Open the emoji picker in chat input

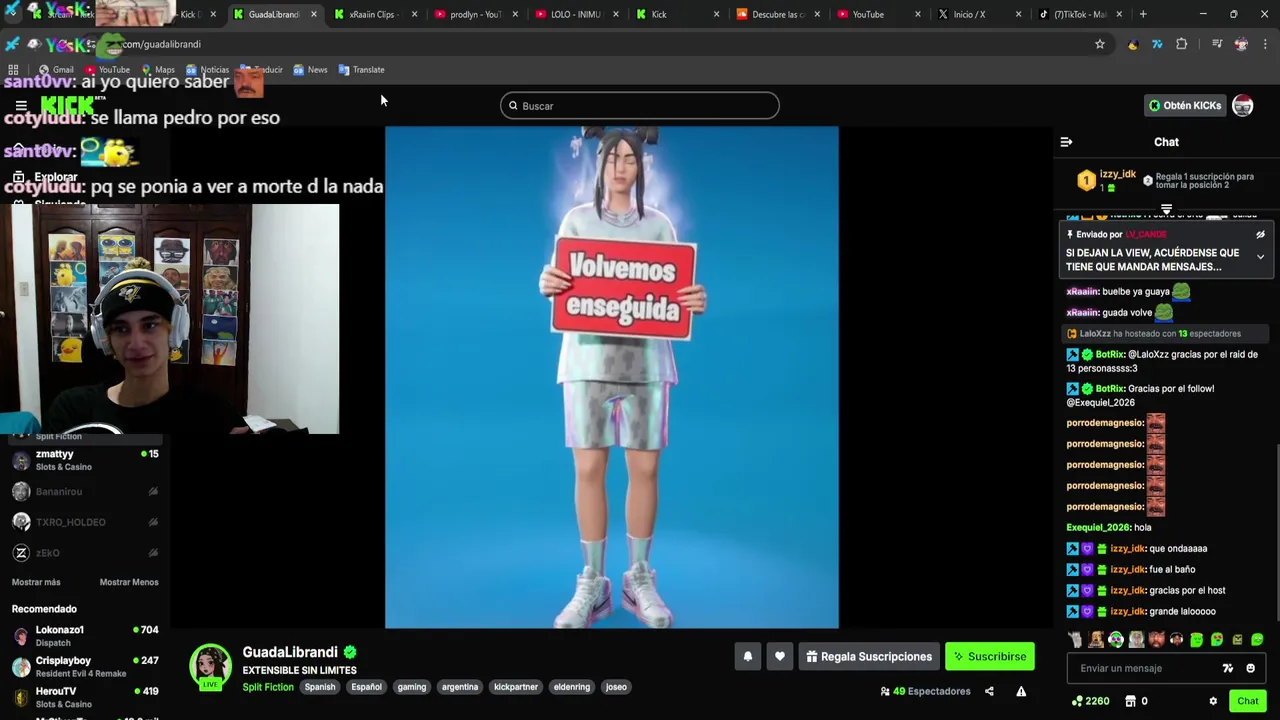[x=1250, y=668]
